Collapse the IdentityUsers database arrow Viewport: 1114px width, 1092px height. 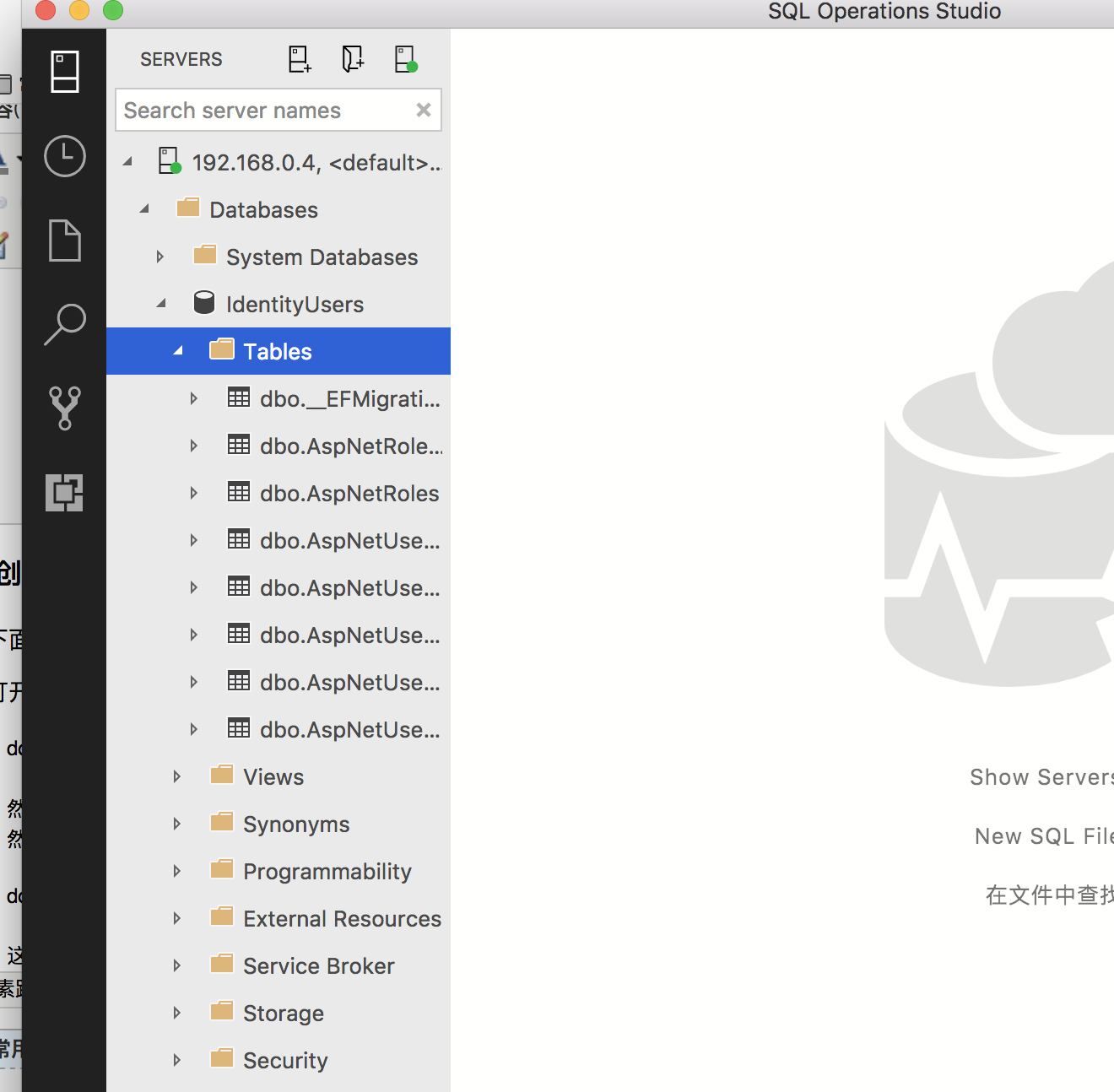(161, 303)
